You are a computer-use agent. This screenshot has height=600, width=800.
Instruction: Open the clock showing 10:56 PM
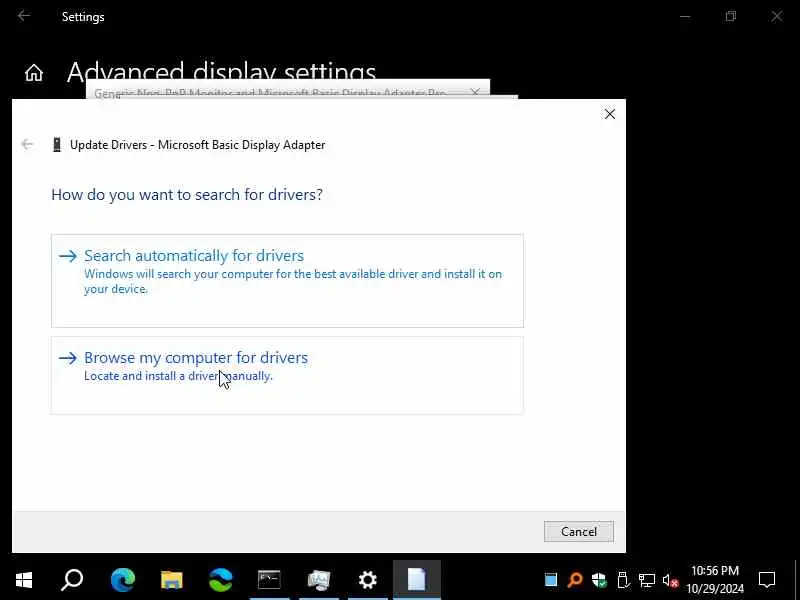click(x=715, y=580)
